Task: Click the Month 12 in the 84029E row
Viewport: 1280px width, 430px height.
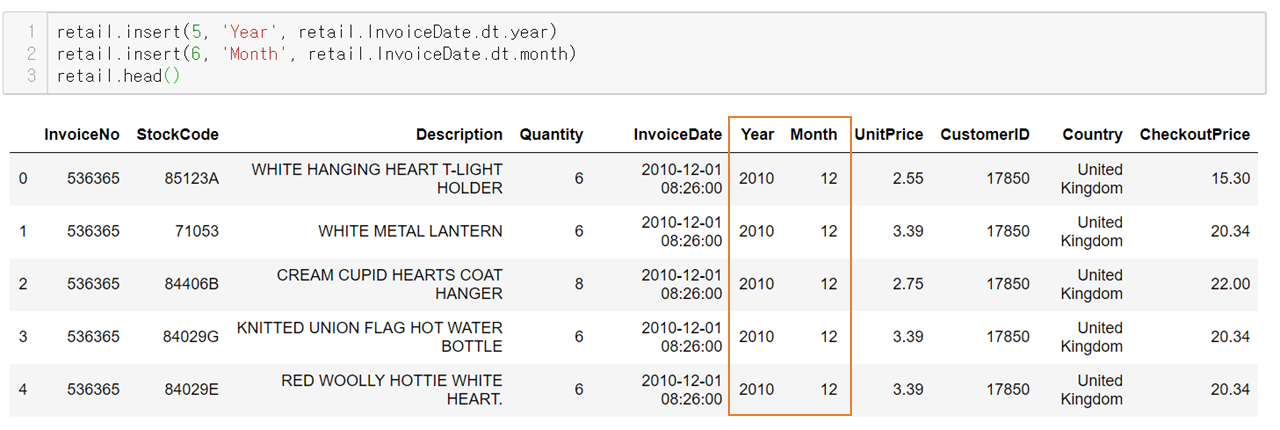Action: tap(829, 390)
